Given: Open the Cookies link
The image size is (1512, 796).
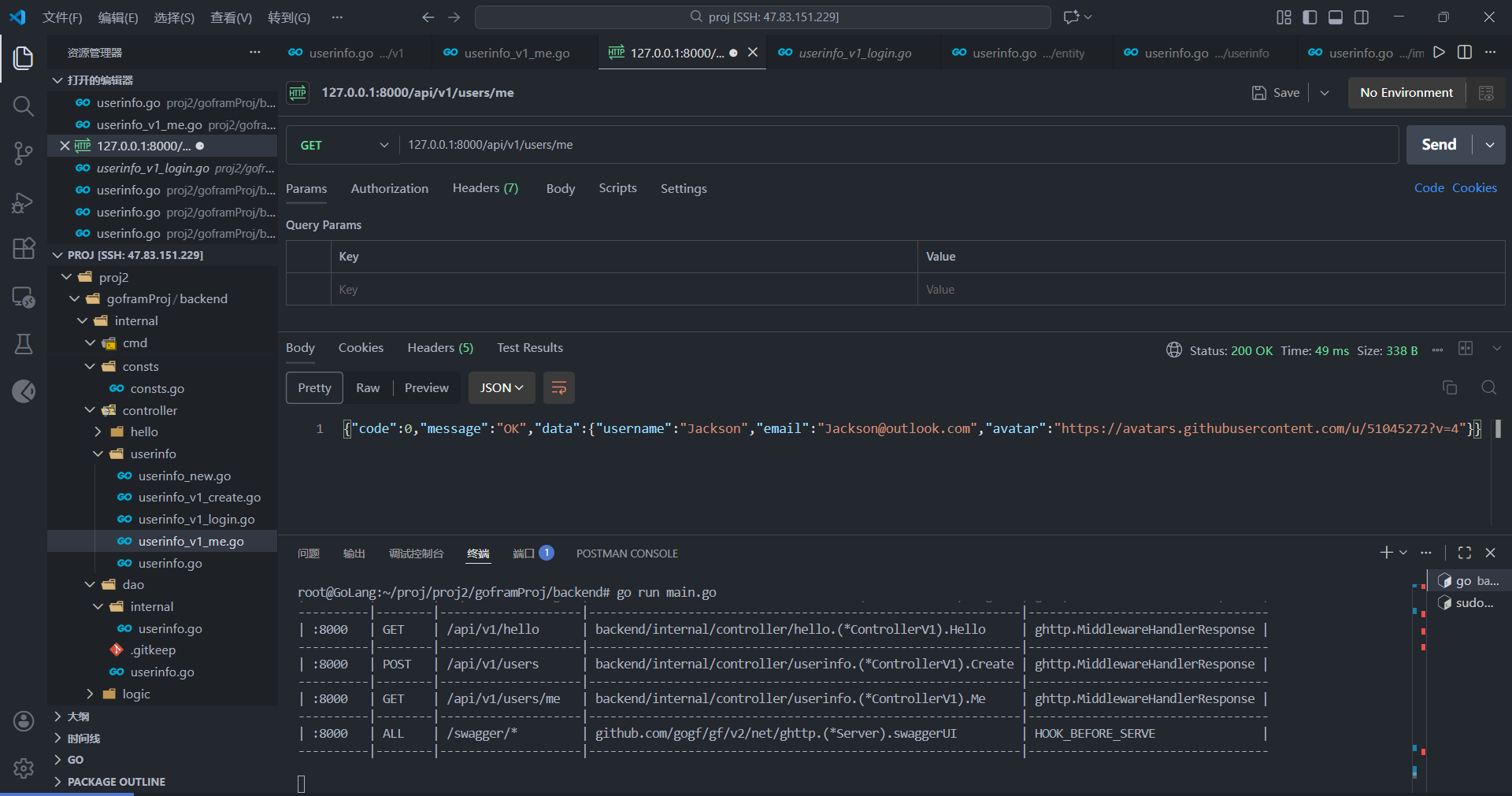Looking at the screenshot, I should [1474, 188].
